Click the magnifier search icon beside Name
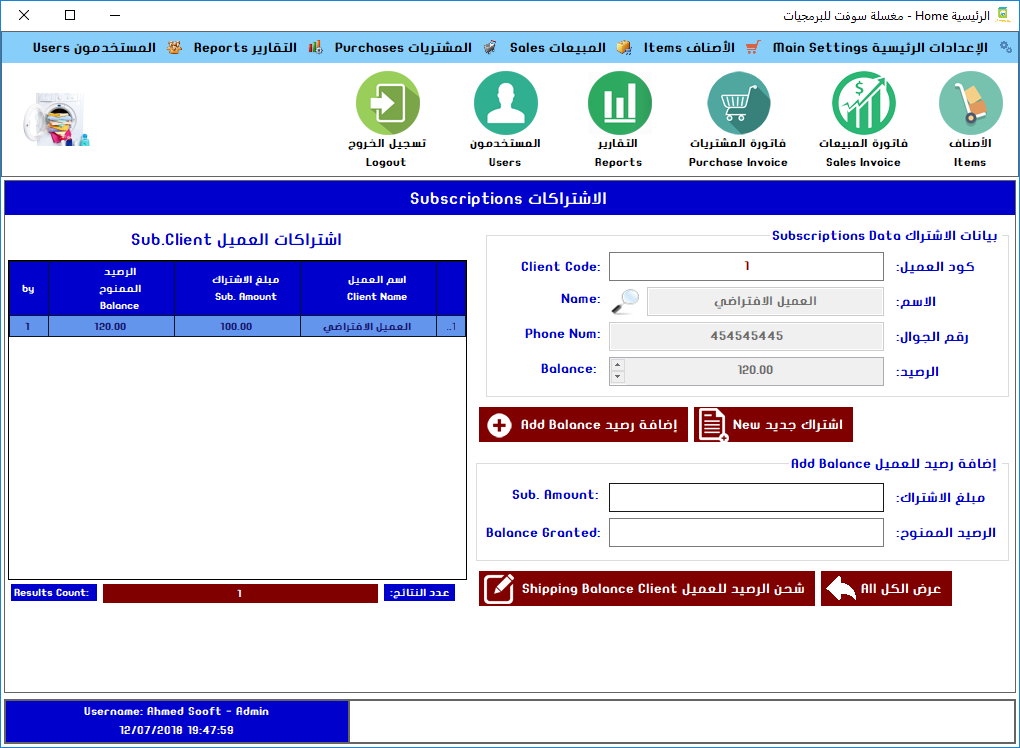 coord(627,301)
